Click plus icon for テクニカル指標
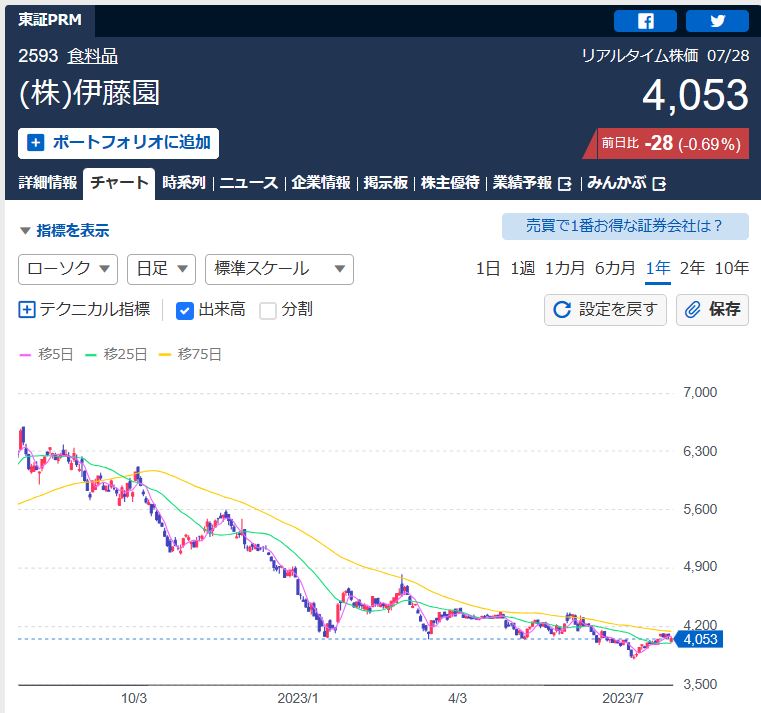Viewport: 761px width, 713px height. (x=27, y=309)
